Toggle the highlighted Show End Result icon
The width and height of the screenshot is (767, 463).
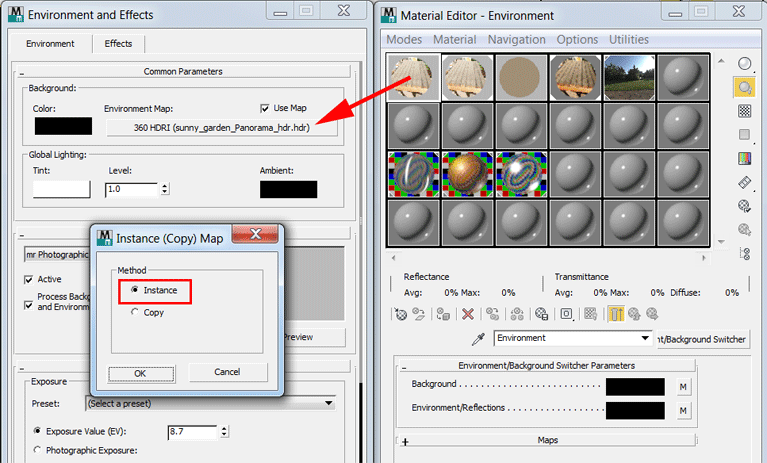click(x=616, y=314)
